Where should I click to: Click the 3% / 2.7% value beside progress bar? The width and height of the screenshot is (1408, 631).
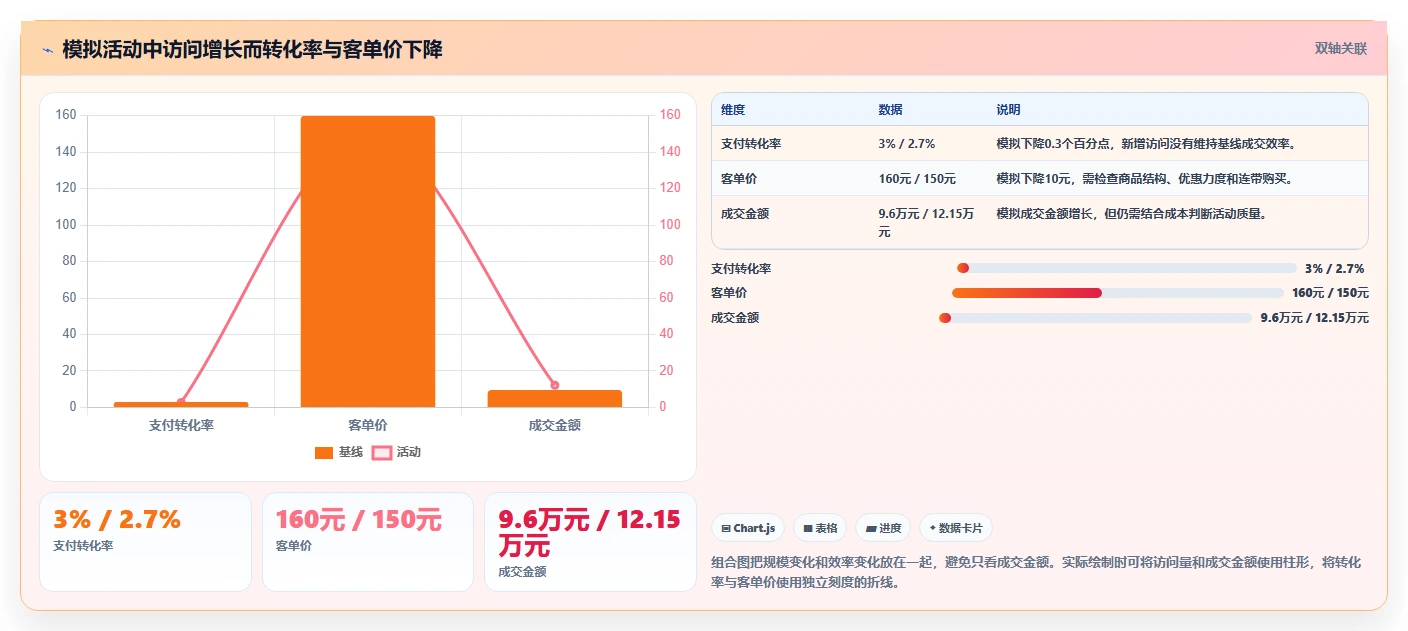click(x=1334, y=268)
